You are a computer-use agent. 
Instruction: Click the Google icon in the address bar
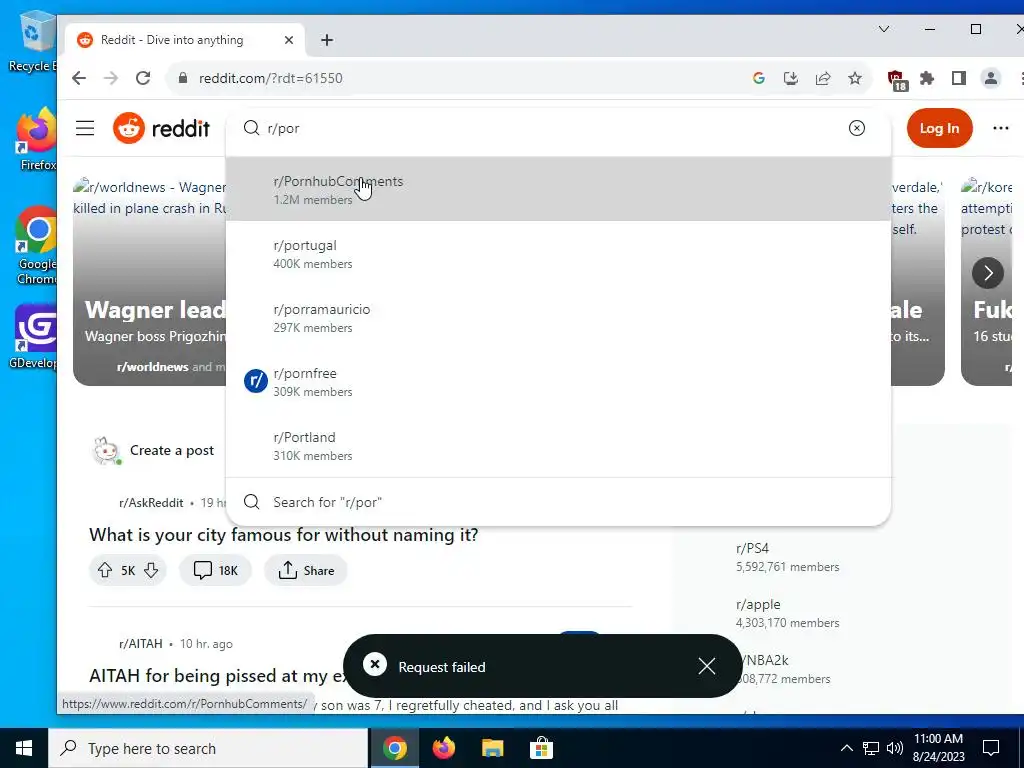(x=758, y=78)
